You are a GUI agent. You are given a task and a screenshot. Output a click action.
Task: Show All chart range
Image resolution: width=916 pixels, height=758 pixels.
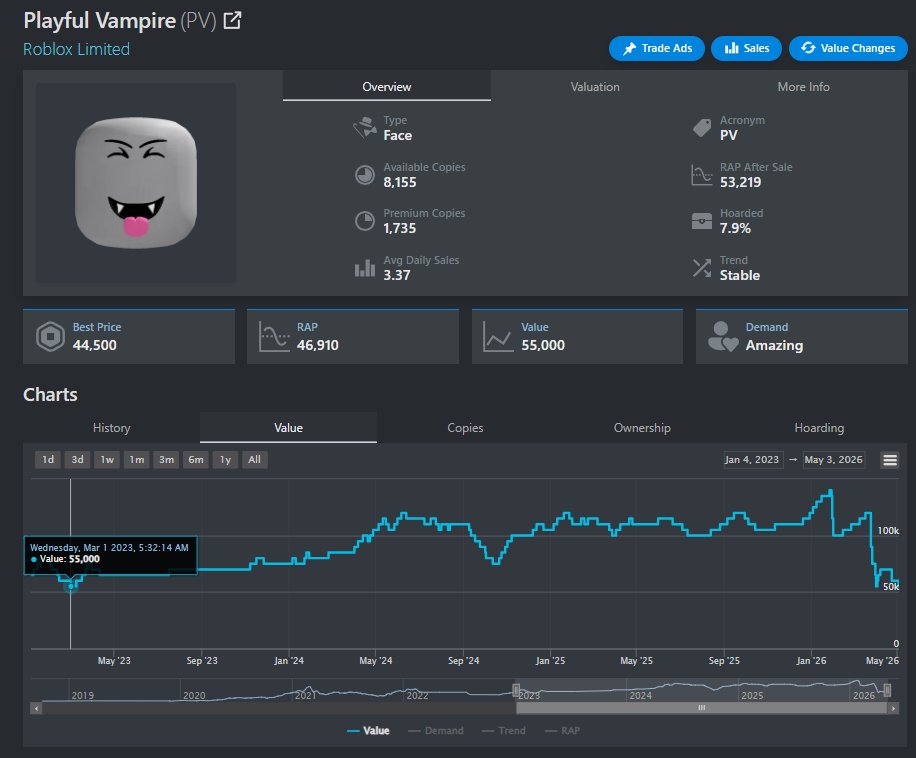[x=255, y=460]
